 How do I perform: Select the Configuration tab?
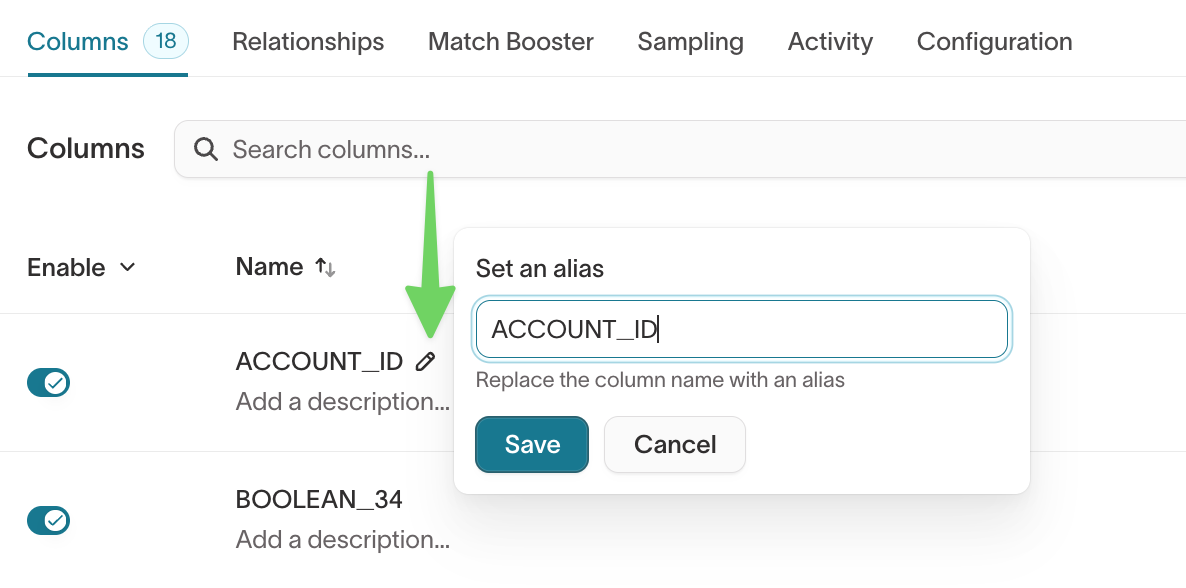(994, 42)
